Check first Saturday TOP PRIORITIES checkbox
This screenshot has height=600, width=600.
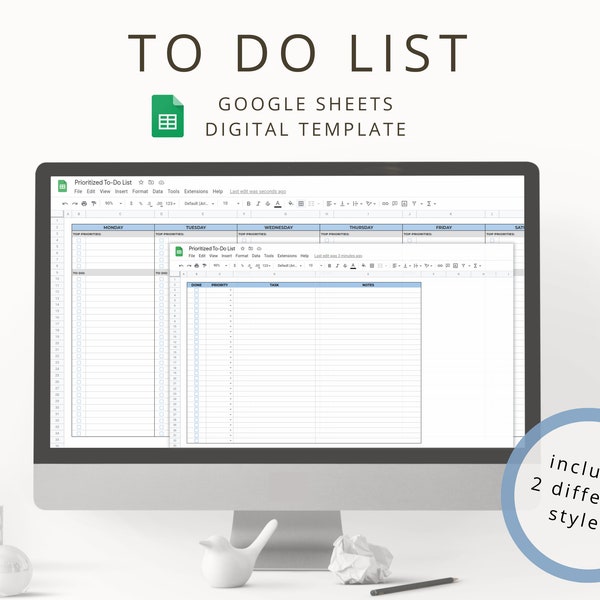point(492,240)
